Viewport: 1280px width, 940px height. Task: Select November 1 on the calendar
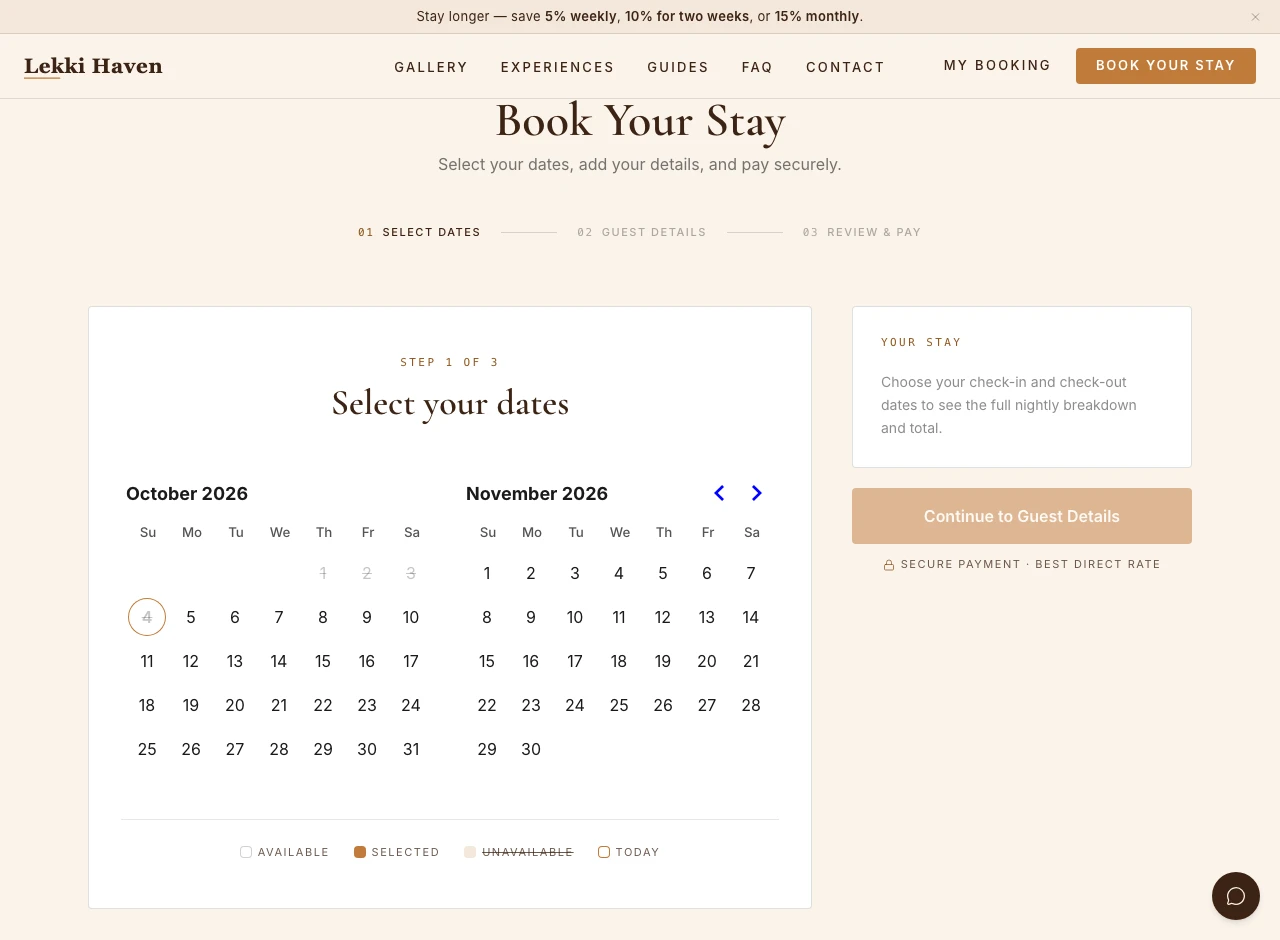point(487,573)
